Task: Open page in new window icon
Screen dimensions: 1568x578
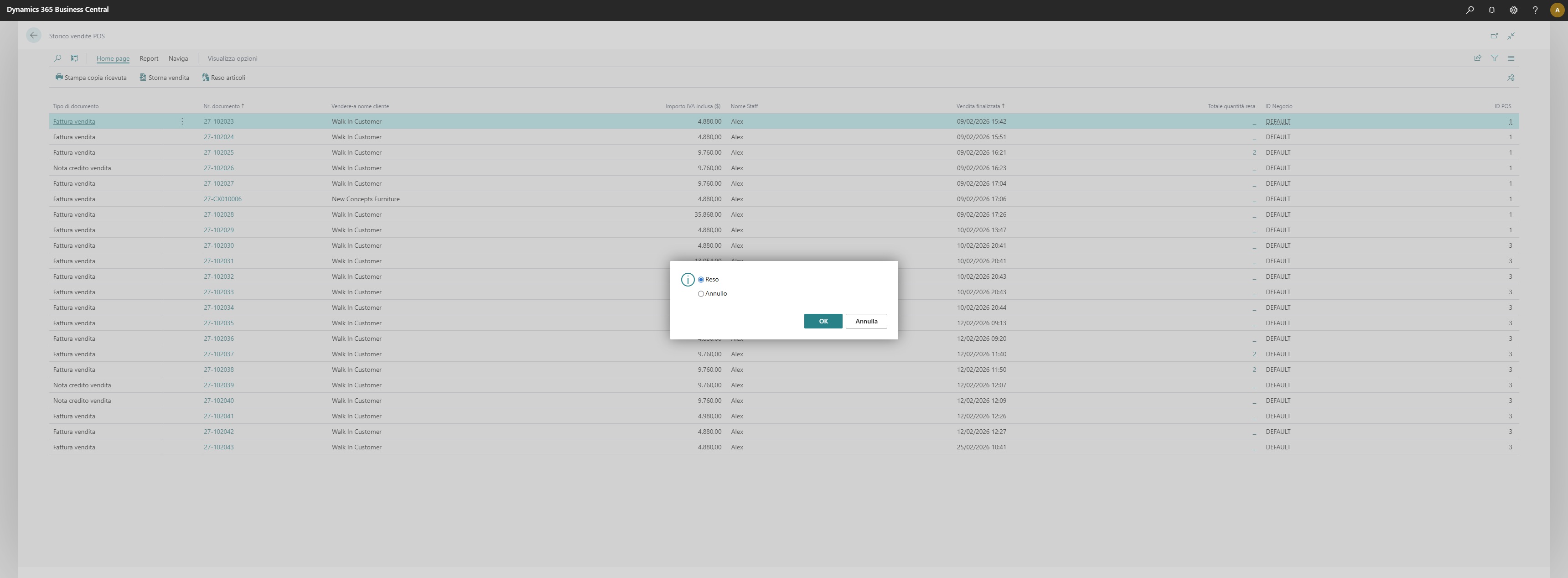Action: (1494, 36)
